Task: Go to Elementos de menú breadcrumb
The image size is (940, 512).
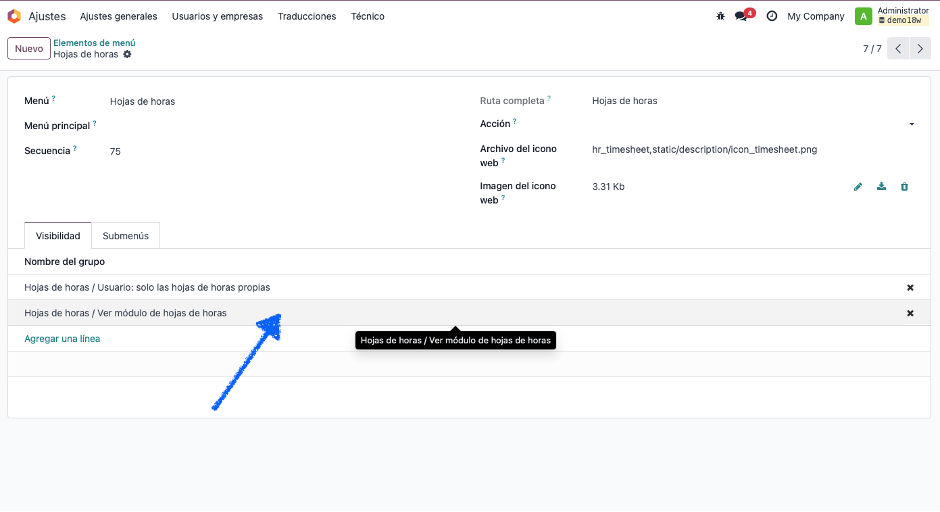Action: pos(94,43)
